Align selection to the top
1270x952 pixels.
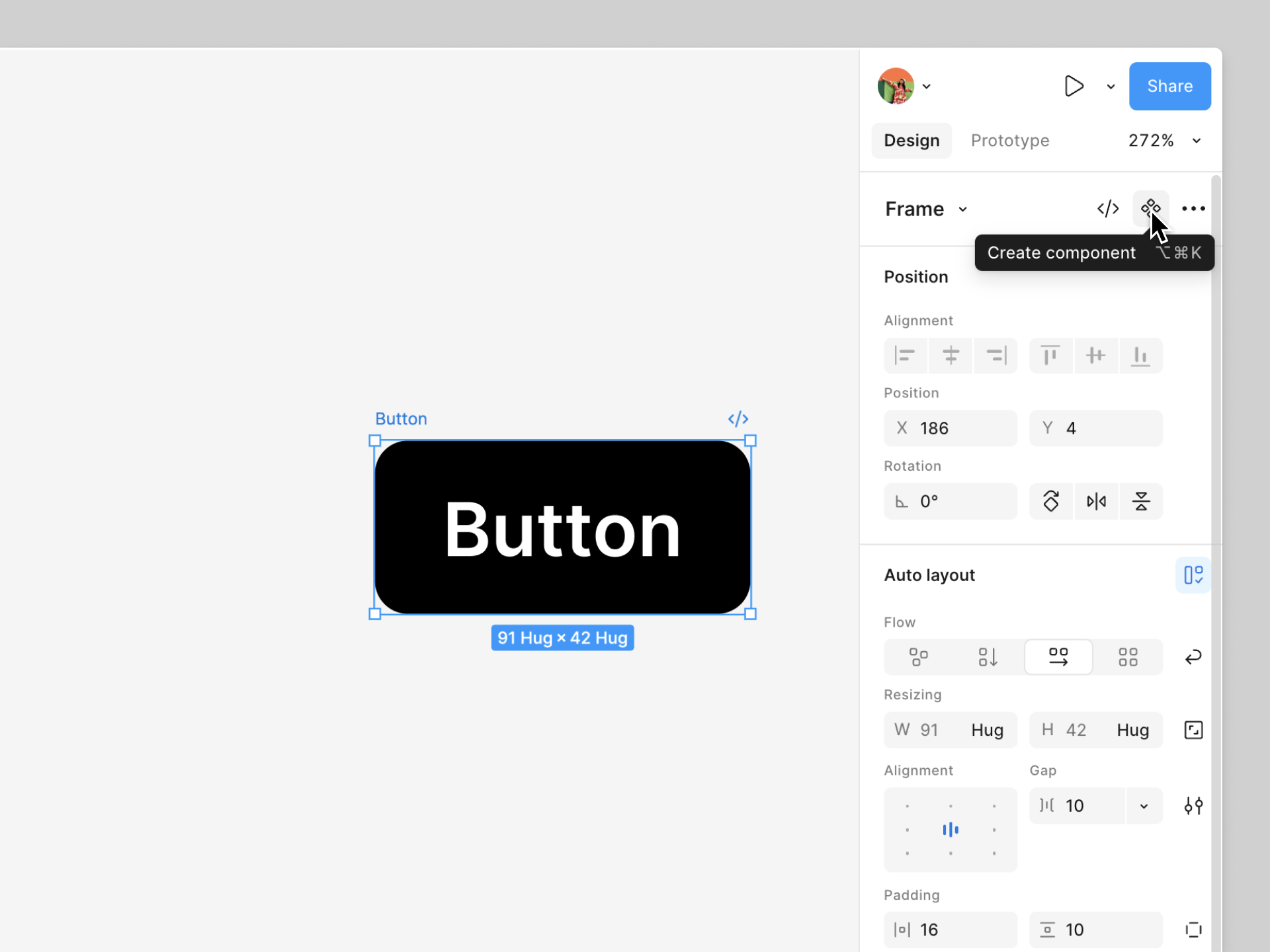tap(1050, 356)
